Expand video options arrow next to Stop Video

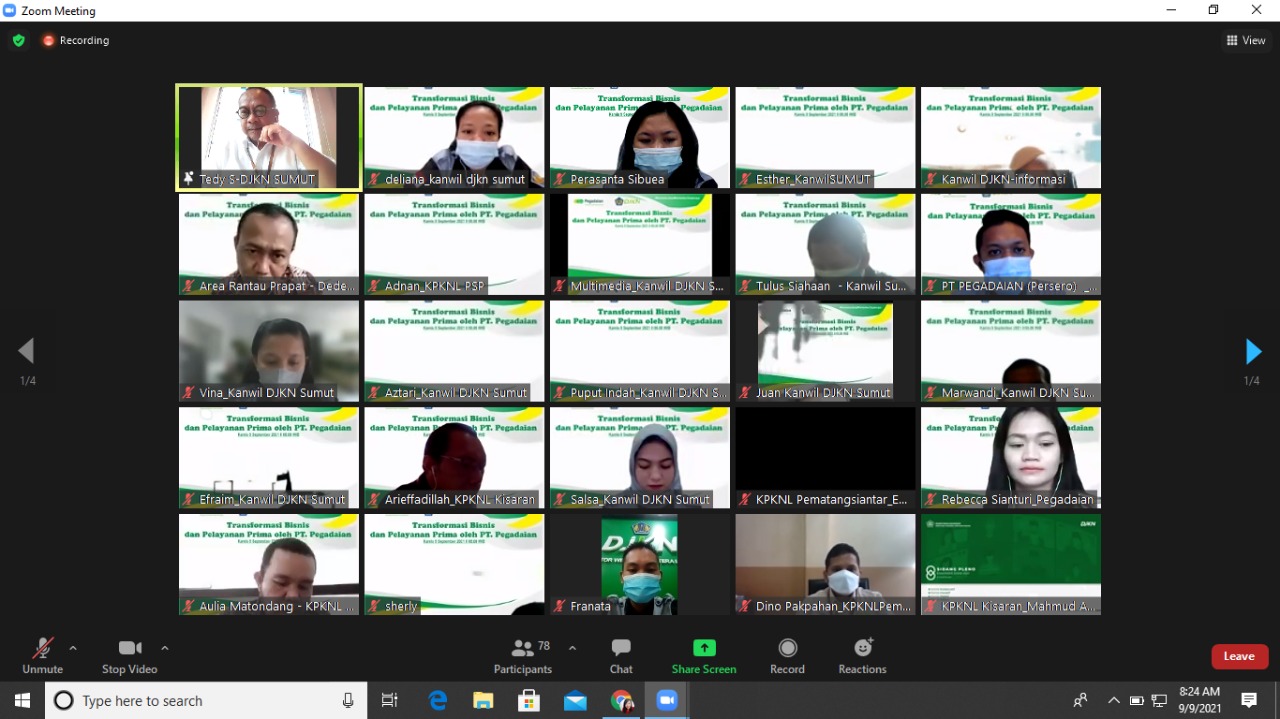click(x=165, y=648)
